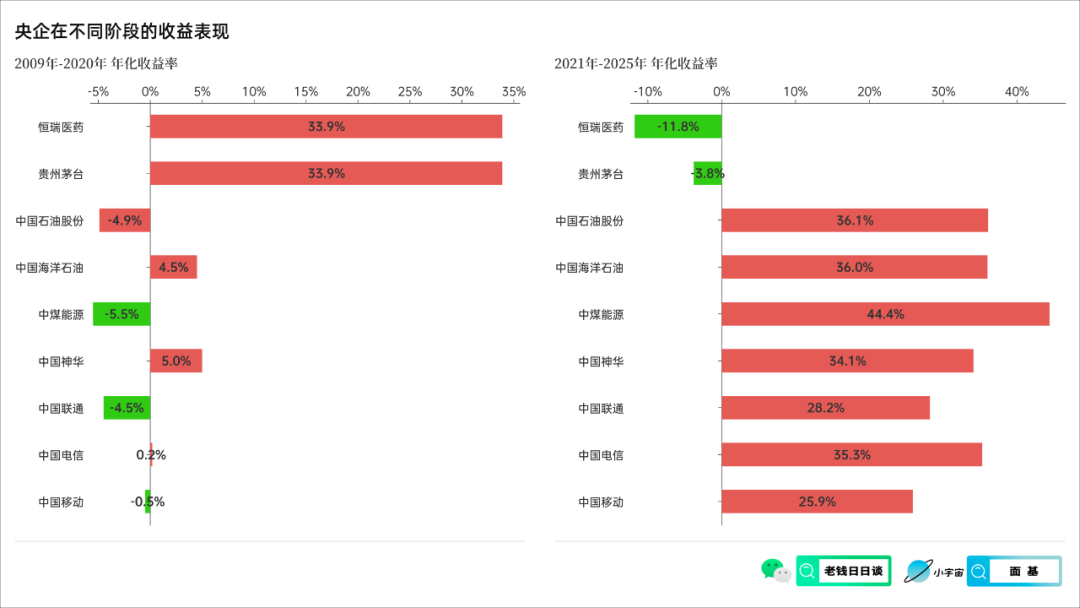Click the 中国移动 25.9% bar

click(x=818, y=501)
